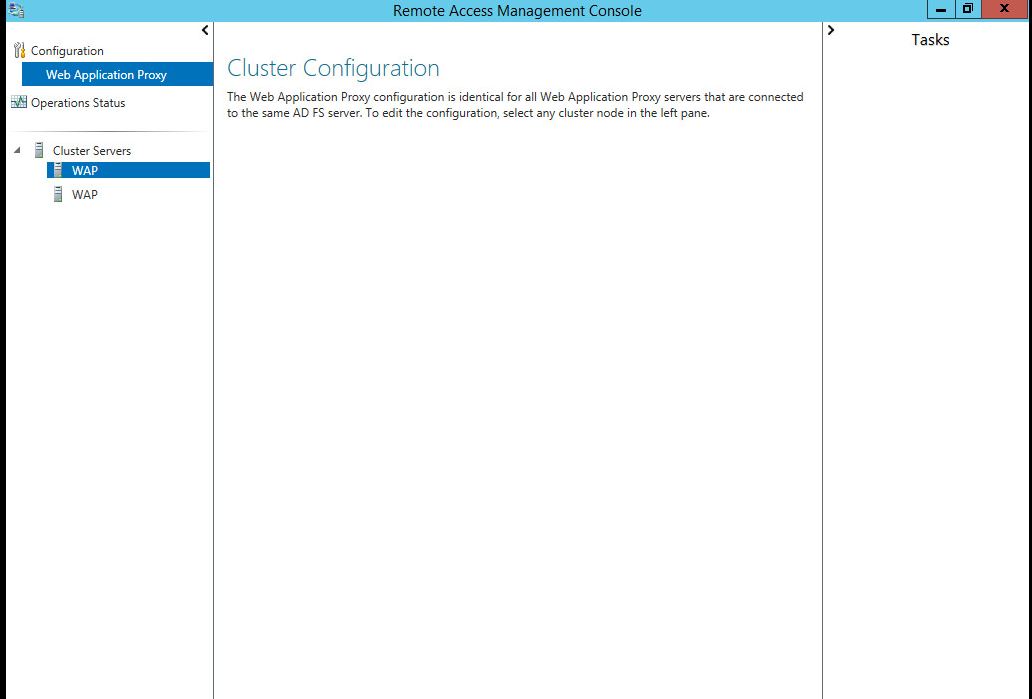This screenshot has height=699, width=1032.
Task: Click the Tasks pane heading
Action: (x=930, y=39)
